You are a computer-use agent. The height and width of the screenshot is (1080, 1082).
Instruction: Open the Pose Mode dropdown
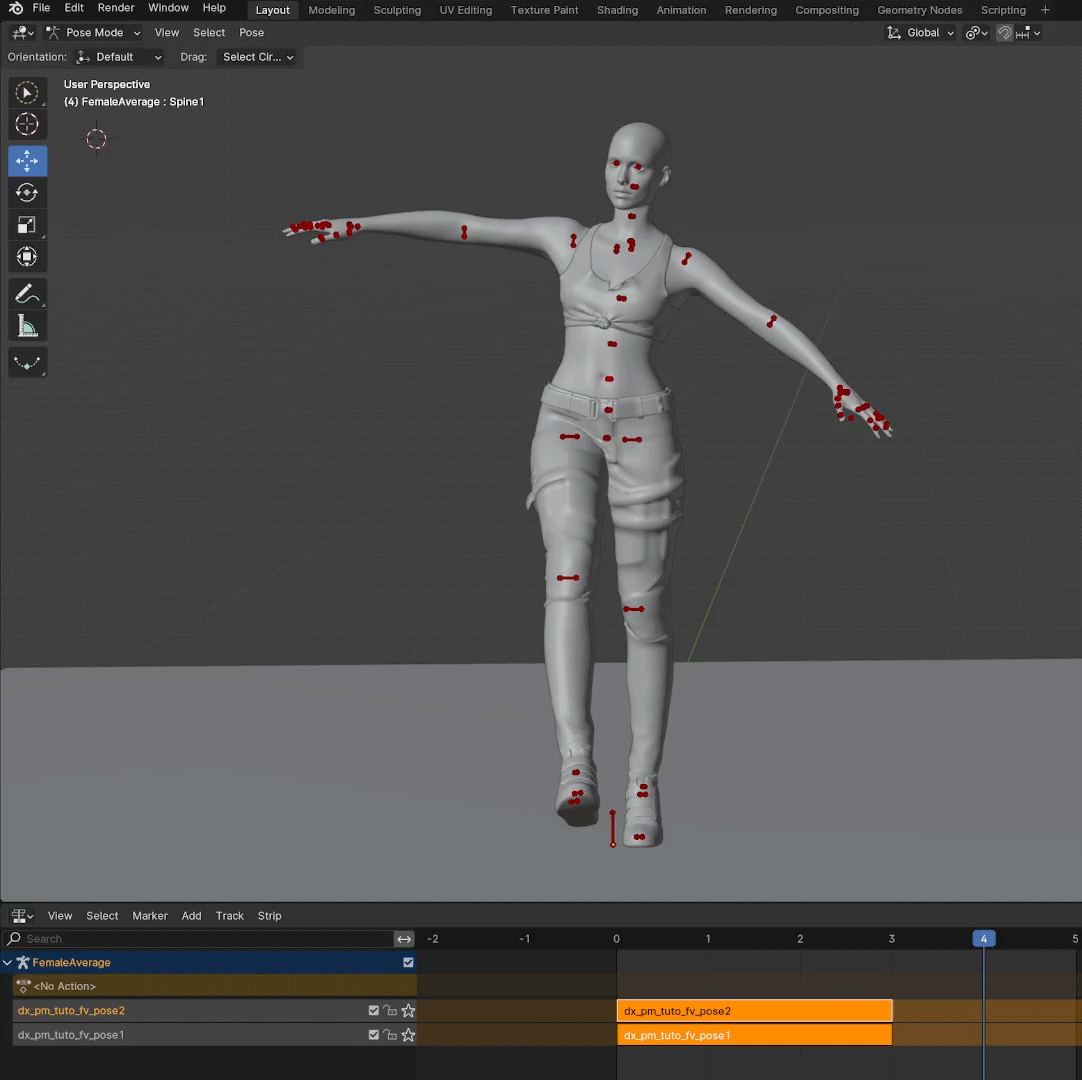(93, 33)
